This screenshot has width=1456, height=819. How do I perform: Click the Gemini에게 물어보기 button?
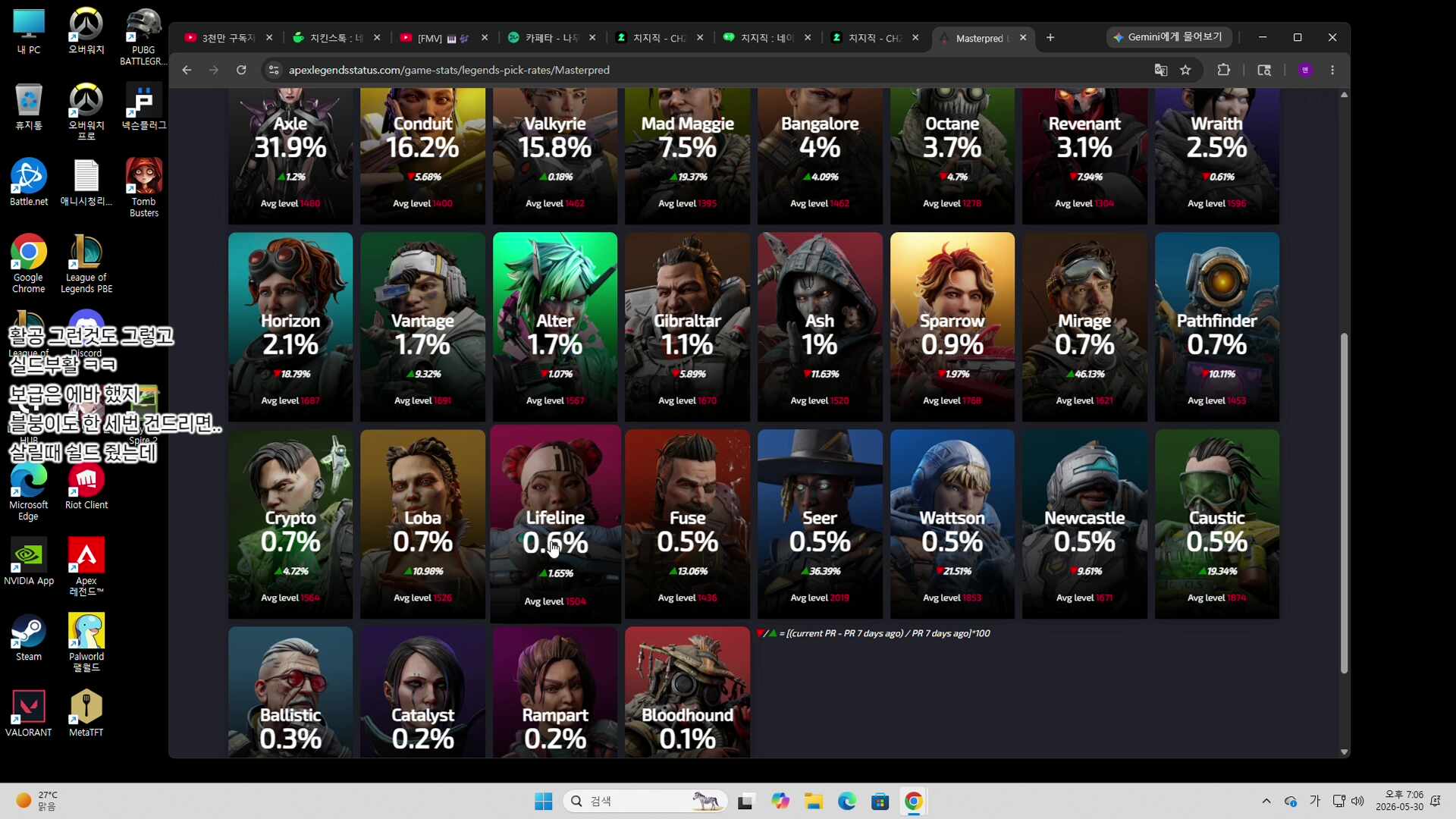click(1169, 37)
